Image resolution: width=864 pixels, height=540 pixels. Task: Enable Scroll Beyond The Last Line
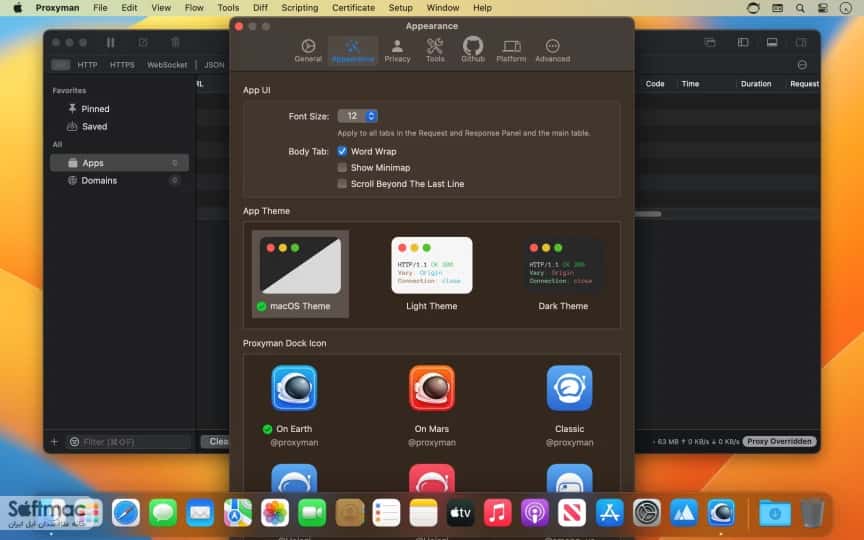click(342, 183)
